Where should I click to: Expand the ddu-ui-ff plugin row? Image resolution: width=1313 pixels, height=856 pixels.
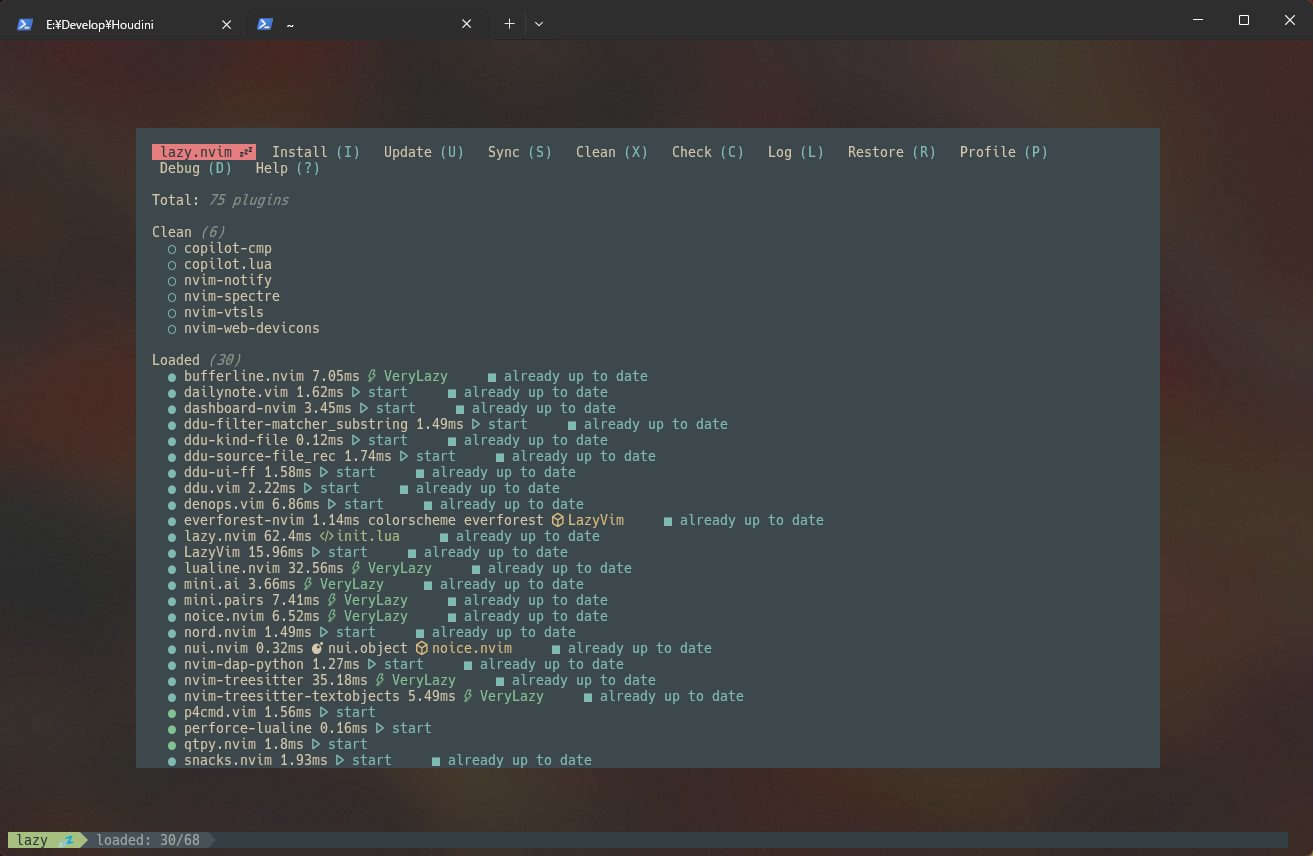(372, 472)
